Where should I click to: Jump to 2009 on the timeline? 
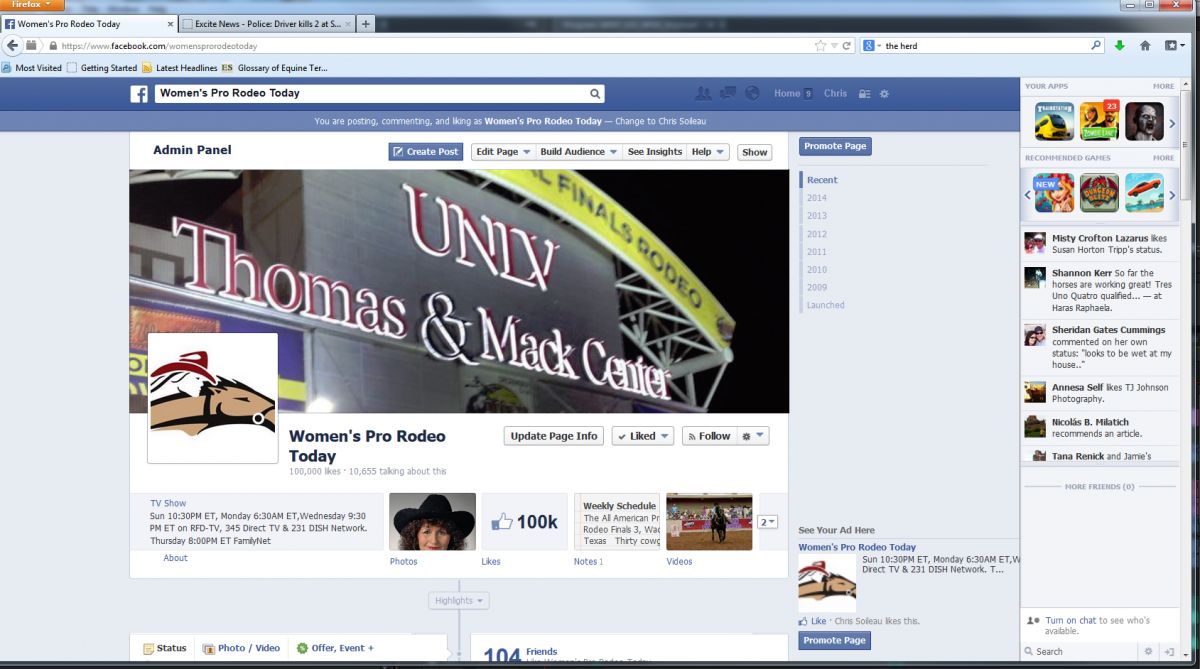[x=817, y=287]
